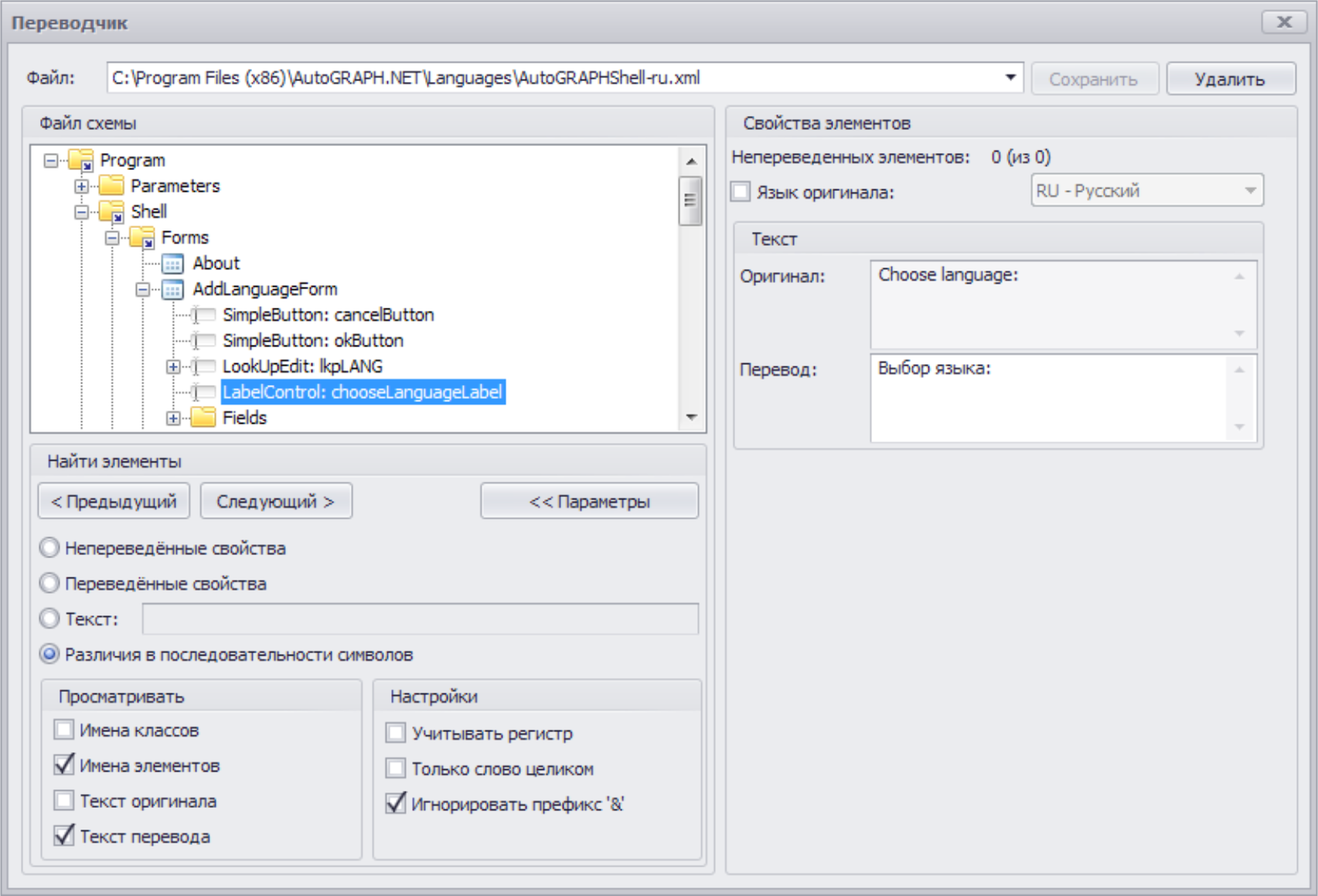Select Непереведённые свойства radio option
The image size is (1318, 896).
[x=49, y=548]
